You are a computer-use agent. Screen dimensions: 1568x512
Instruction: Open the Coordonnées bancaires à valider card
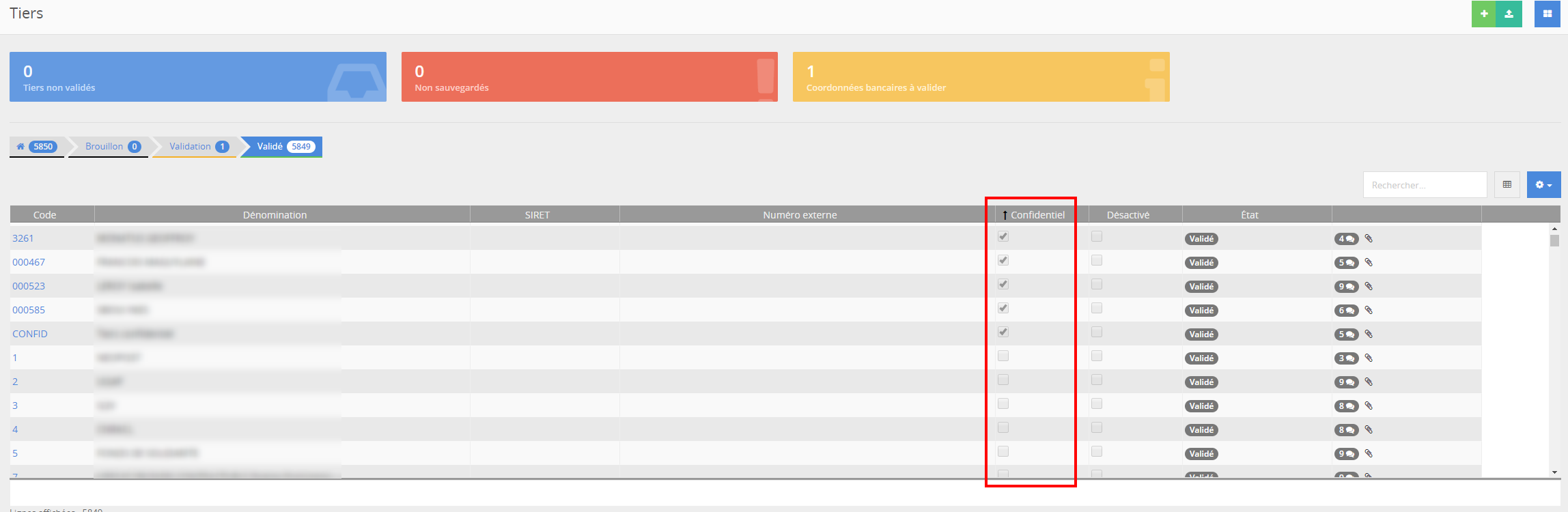click(981, 77)
